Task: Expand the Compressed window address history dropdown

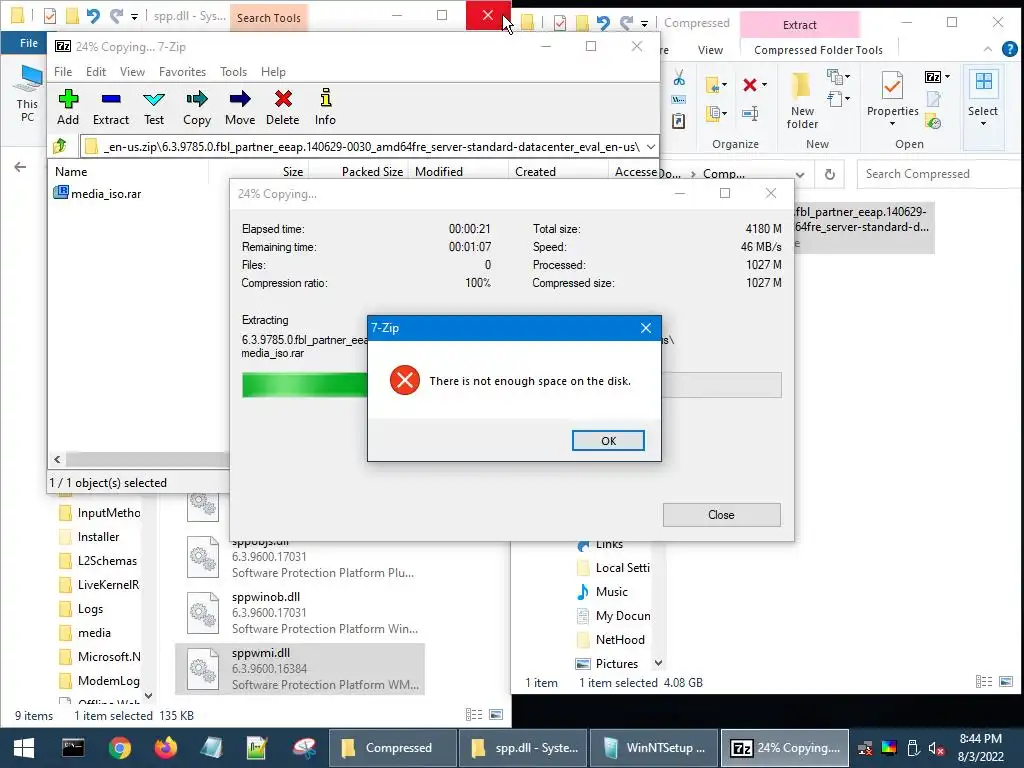Action: tap(800, 174)
